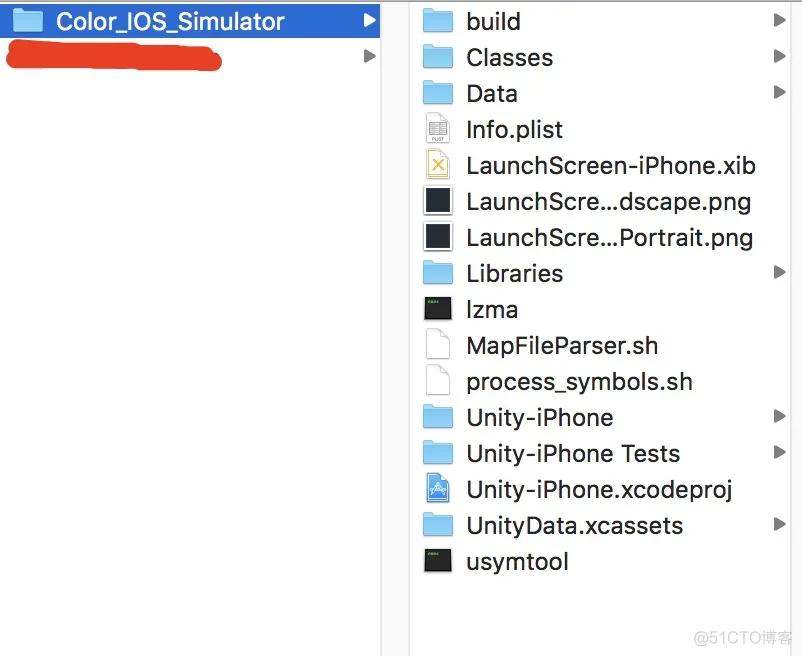Select the Info.plist file name
802x656 pixels.
click(x=515, y=129)
